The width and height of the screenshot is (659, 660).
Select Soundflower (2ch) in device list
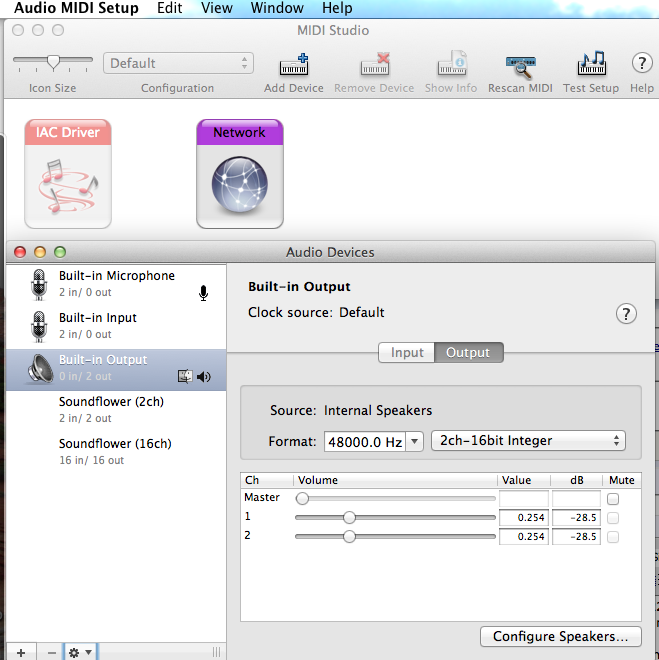(116, 410)
